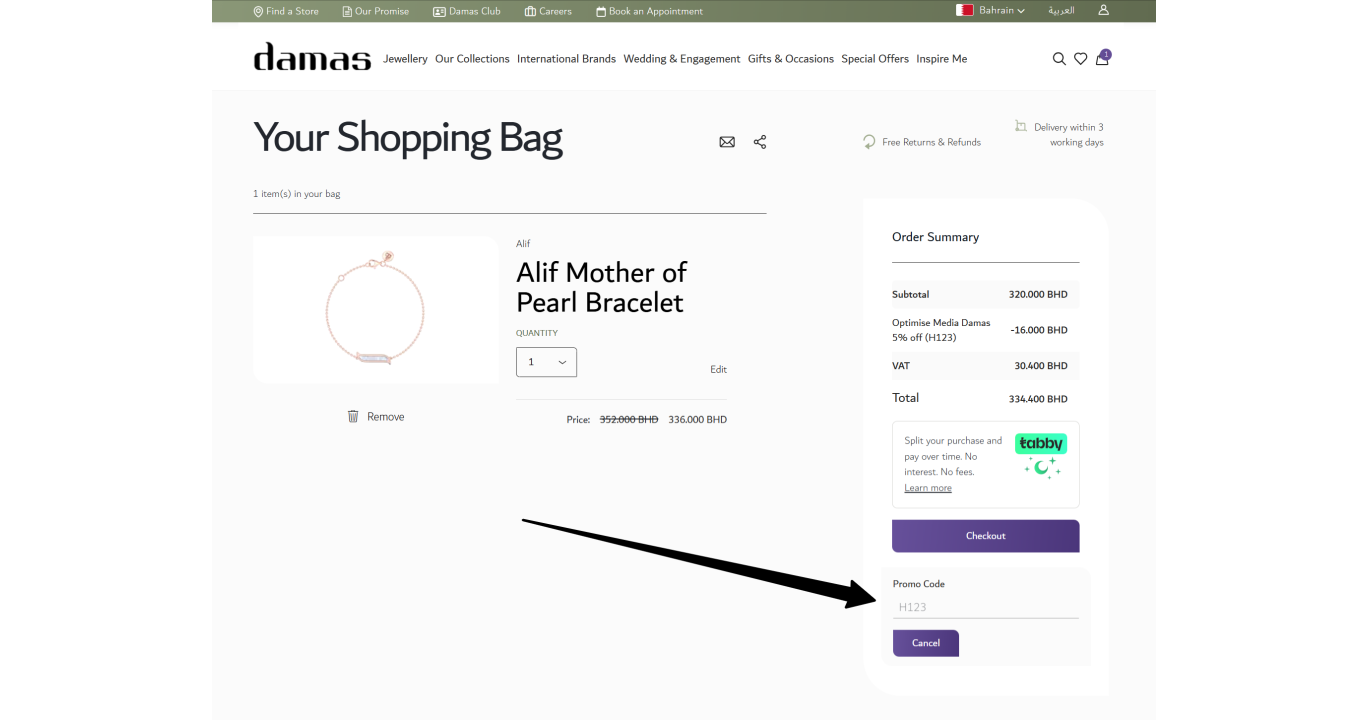This screenshot has height=720, width=1368.
Task: Open the quantity dropdown
Action: tap(546, 362)
